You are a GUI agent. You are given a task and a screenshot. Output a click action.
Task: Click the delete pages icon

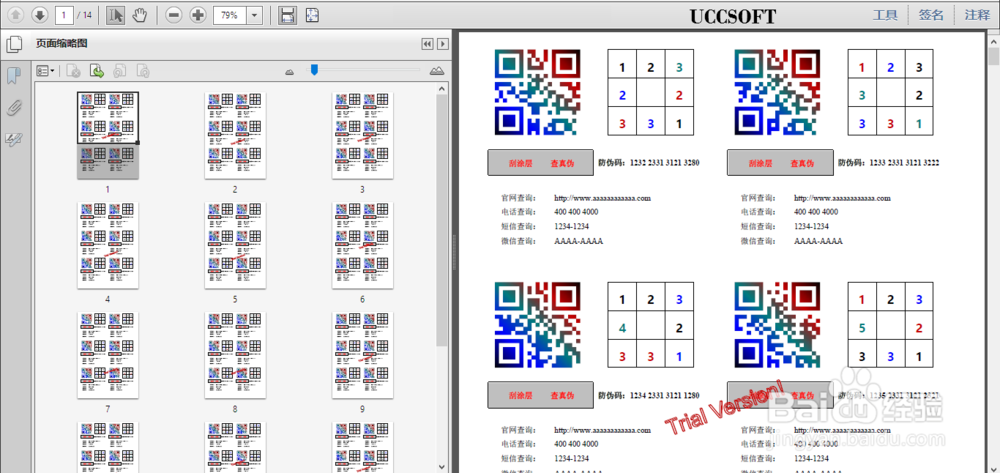pos(73,71)
